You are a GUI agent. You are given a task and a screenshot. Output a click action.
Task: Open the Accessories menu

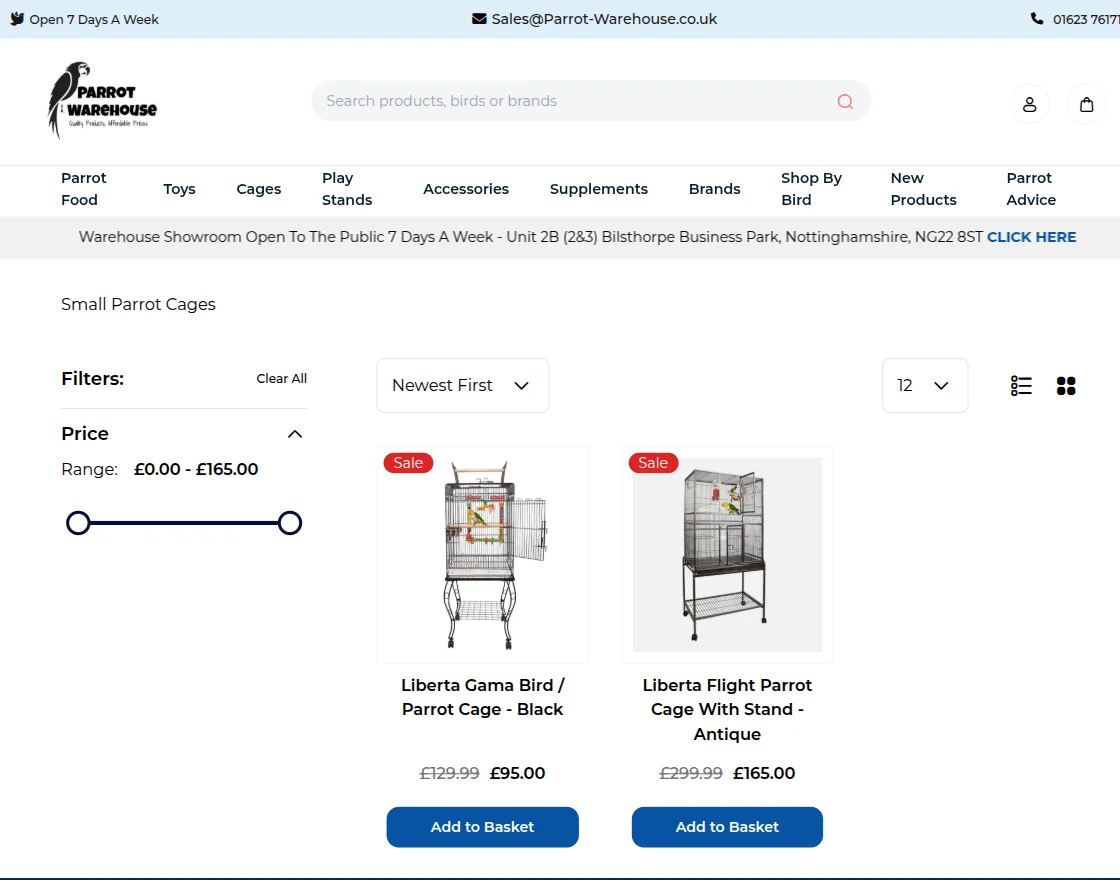click(x=466, y=189)
